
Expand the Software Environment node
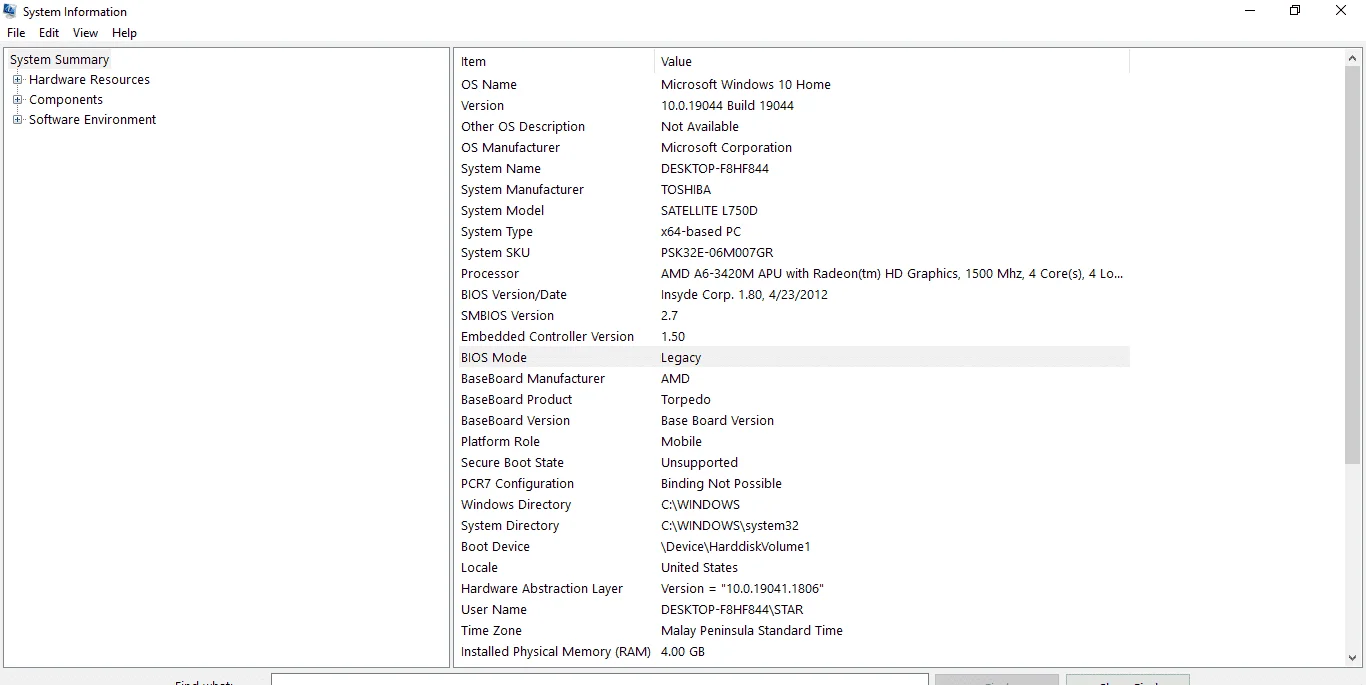coord(17,120)
